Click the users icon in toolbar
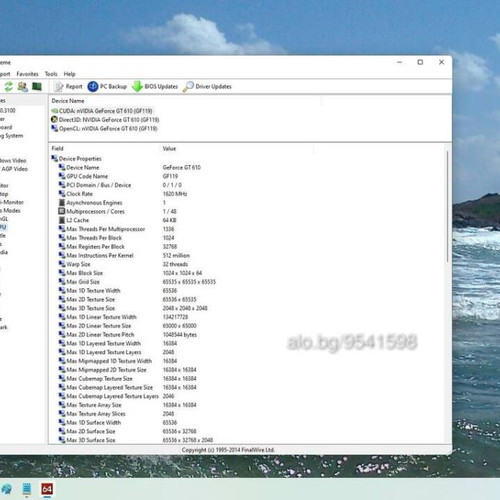Screen dimensions: 500x500 (23, 87)
